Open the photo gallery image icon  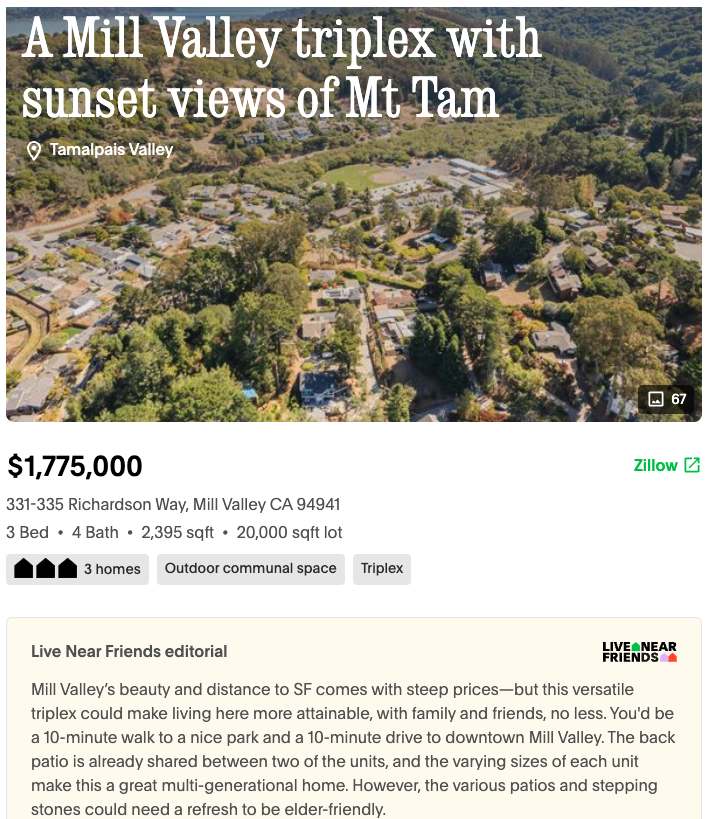656,399
